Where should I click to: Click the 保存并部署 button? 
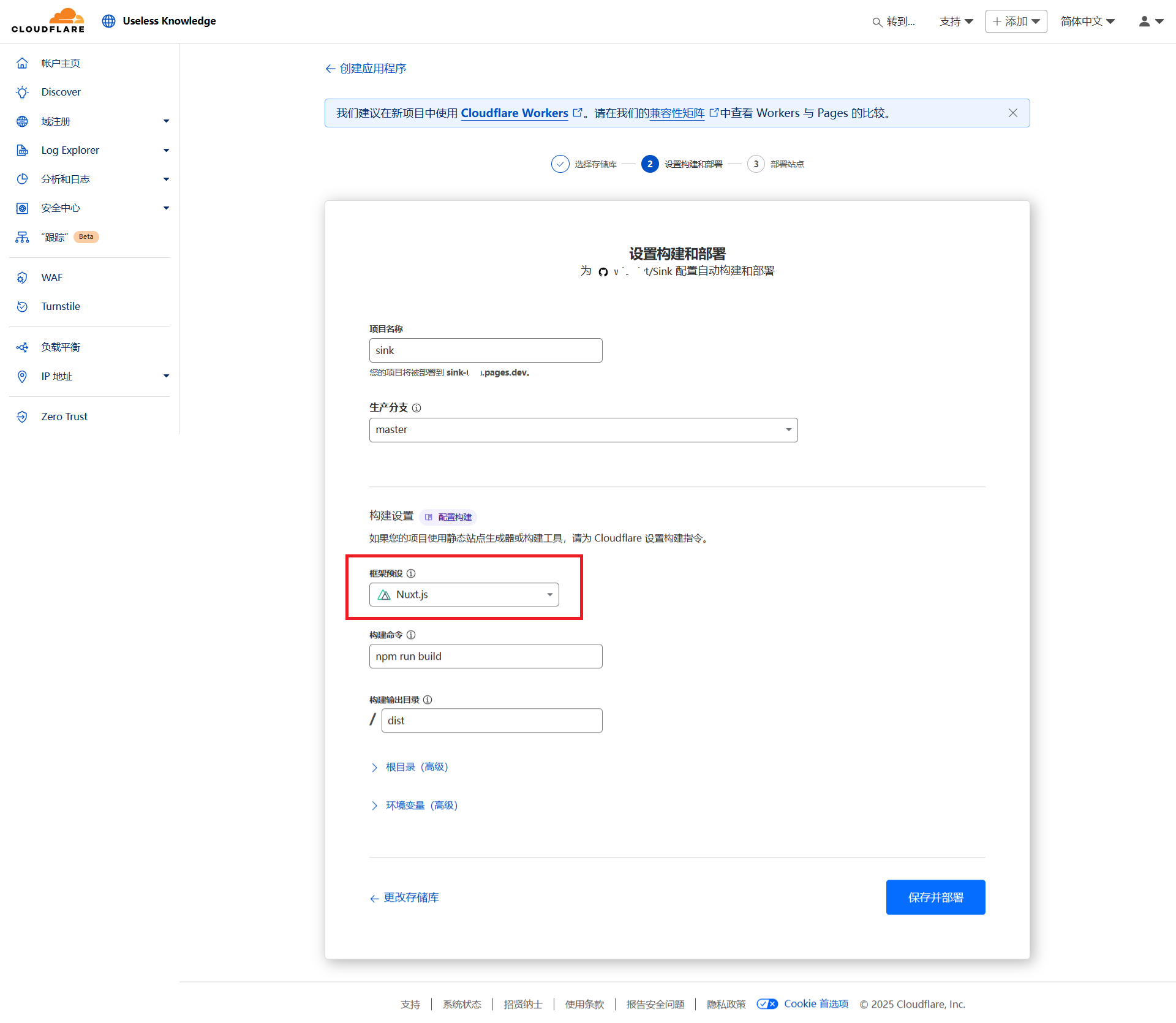[x=935, y=897]
